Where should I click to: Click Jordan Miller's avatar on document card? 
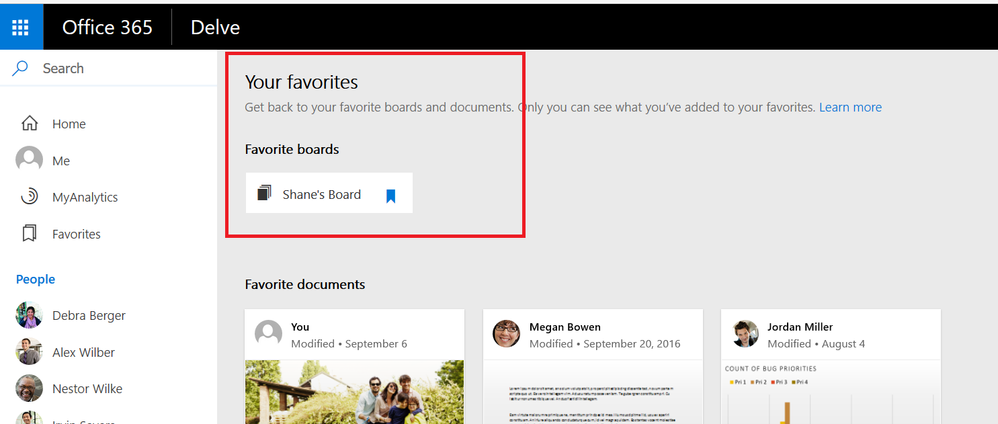coord(745,333)
